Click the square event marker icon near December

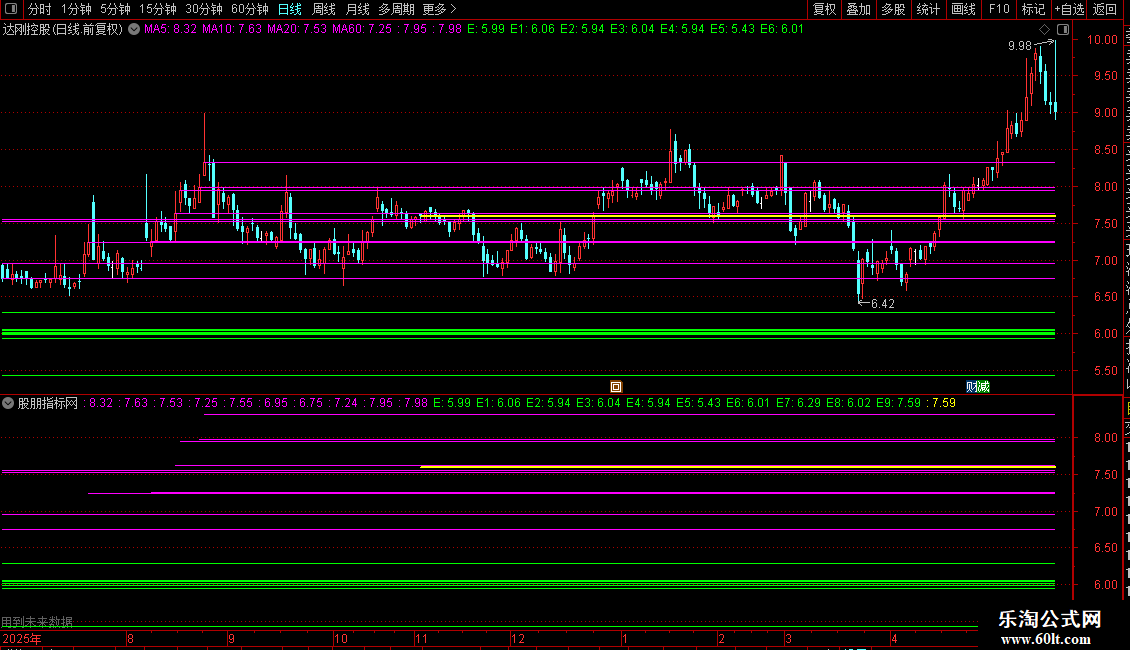(615, 387)
